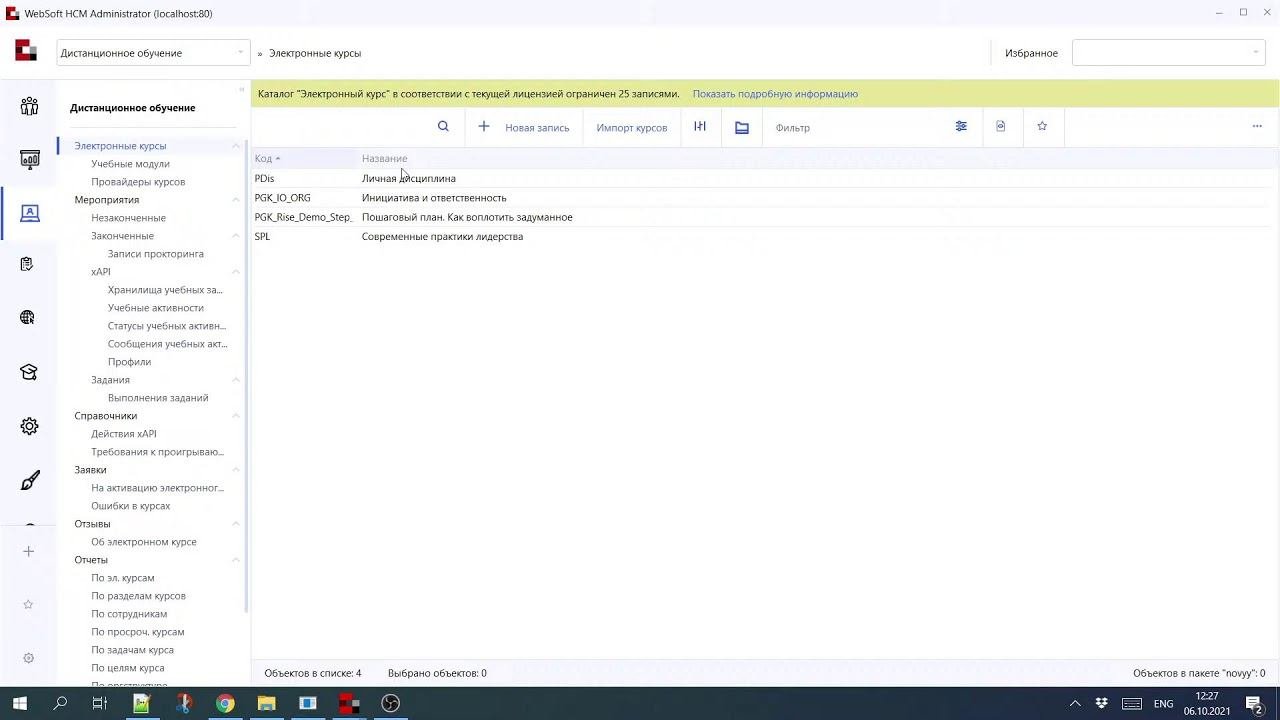Click the WebSoft logo at the top left
1280x720 pixels.
click(26, 51)
